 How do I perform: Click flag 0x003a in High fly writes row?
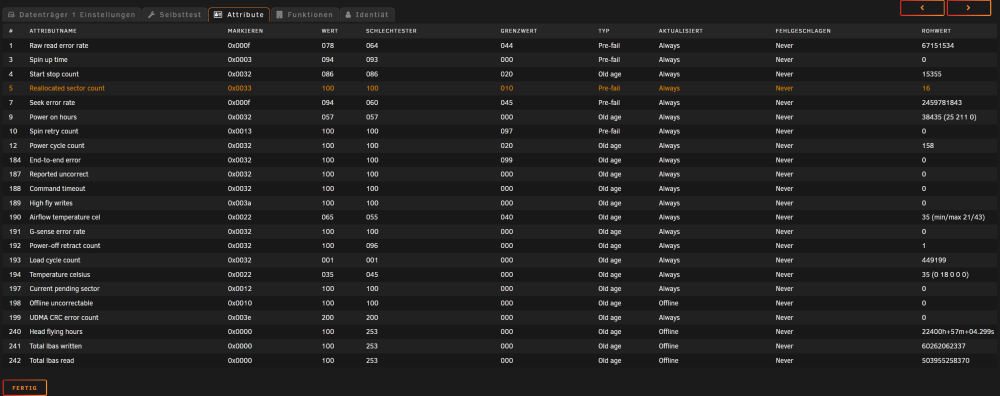tap(240, 203)
